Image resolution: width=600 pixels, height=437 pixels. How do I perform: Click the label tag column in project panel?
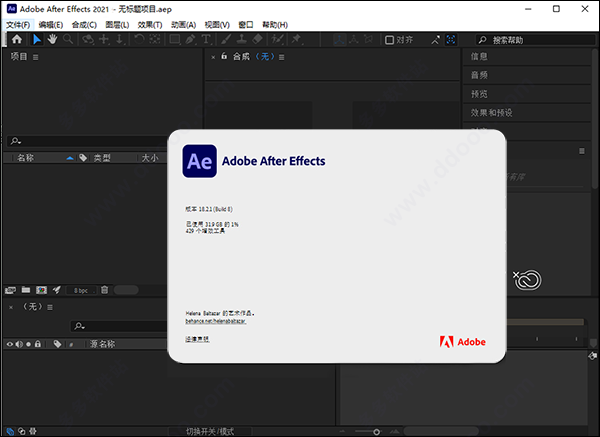coord(83,158)
